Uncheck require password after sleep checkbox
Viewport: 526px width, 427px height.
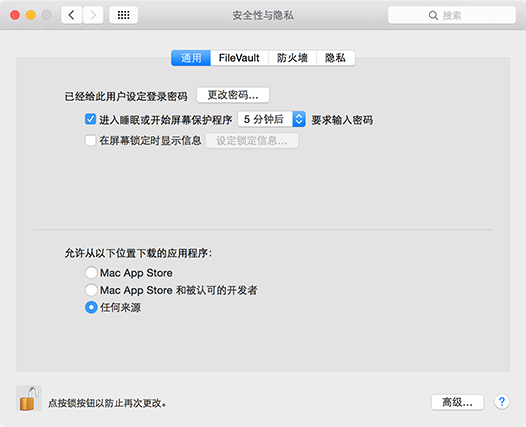click(90, 119)
